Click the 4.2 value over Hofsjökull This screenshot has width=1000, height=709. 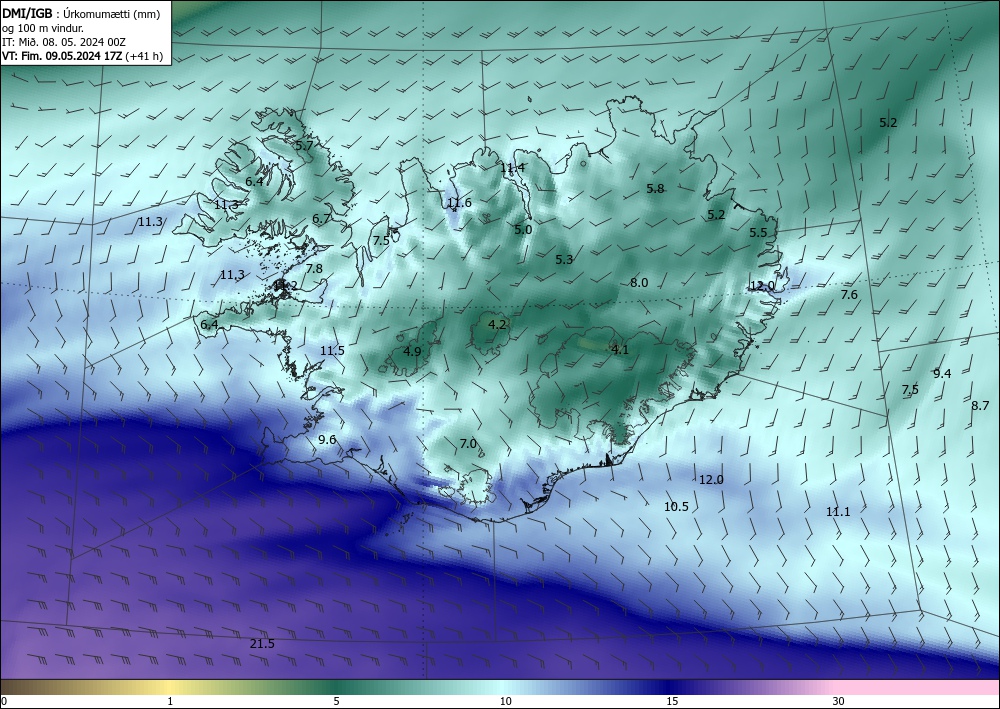(x=497, y=325)
